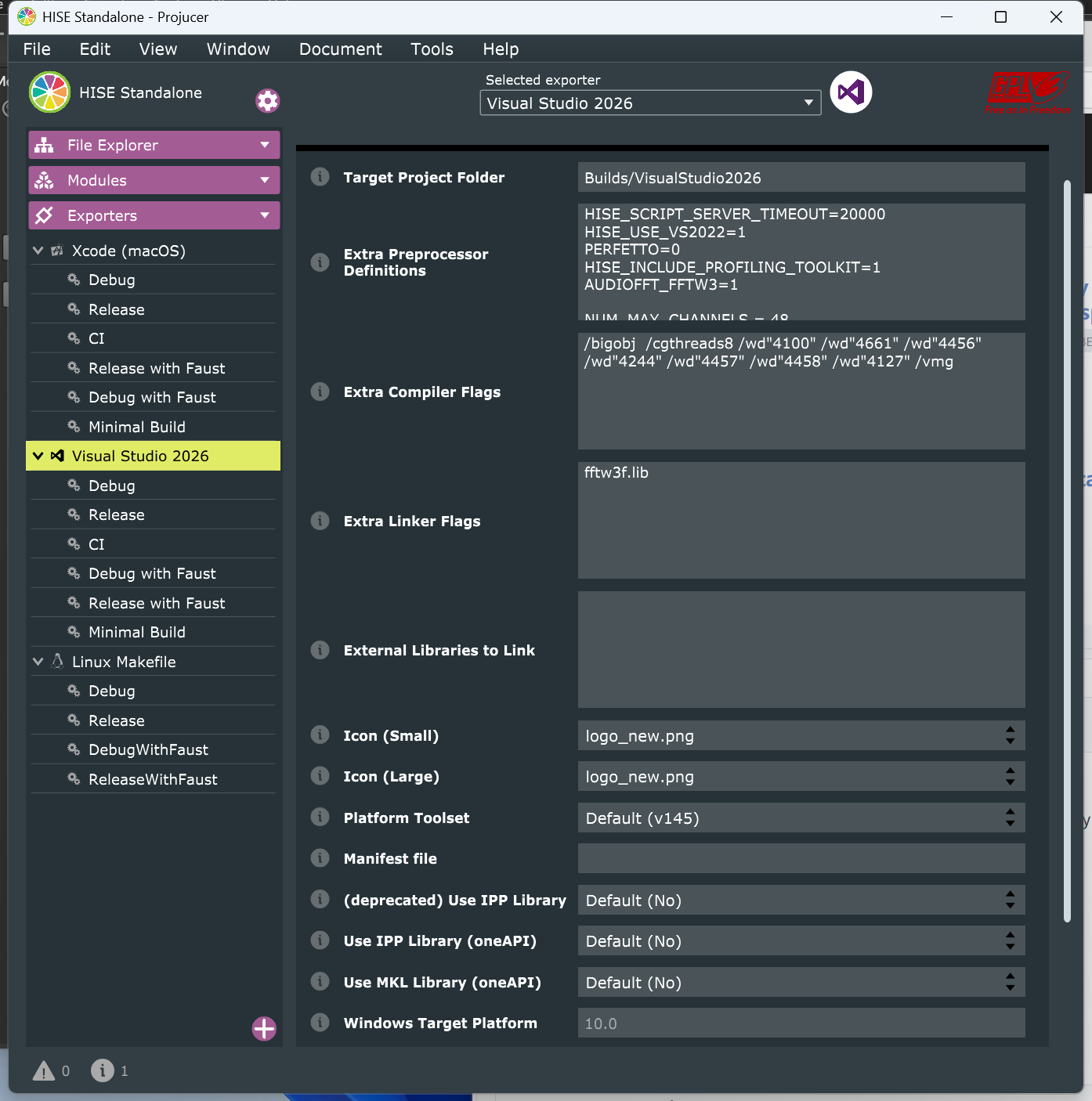Viewport: 1092px width, 1101px height.
Task: Click the warnings triangle icon in status bar
Action: tap(44, 1070)
